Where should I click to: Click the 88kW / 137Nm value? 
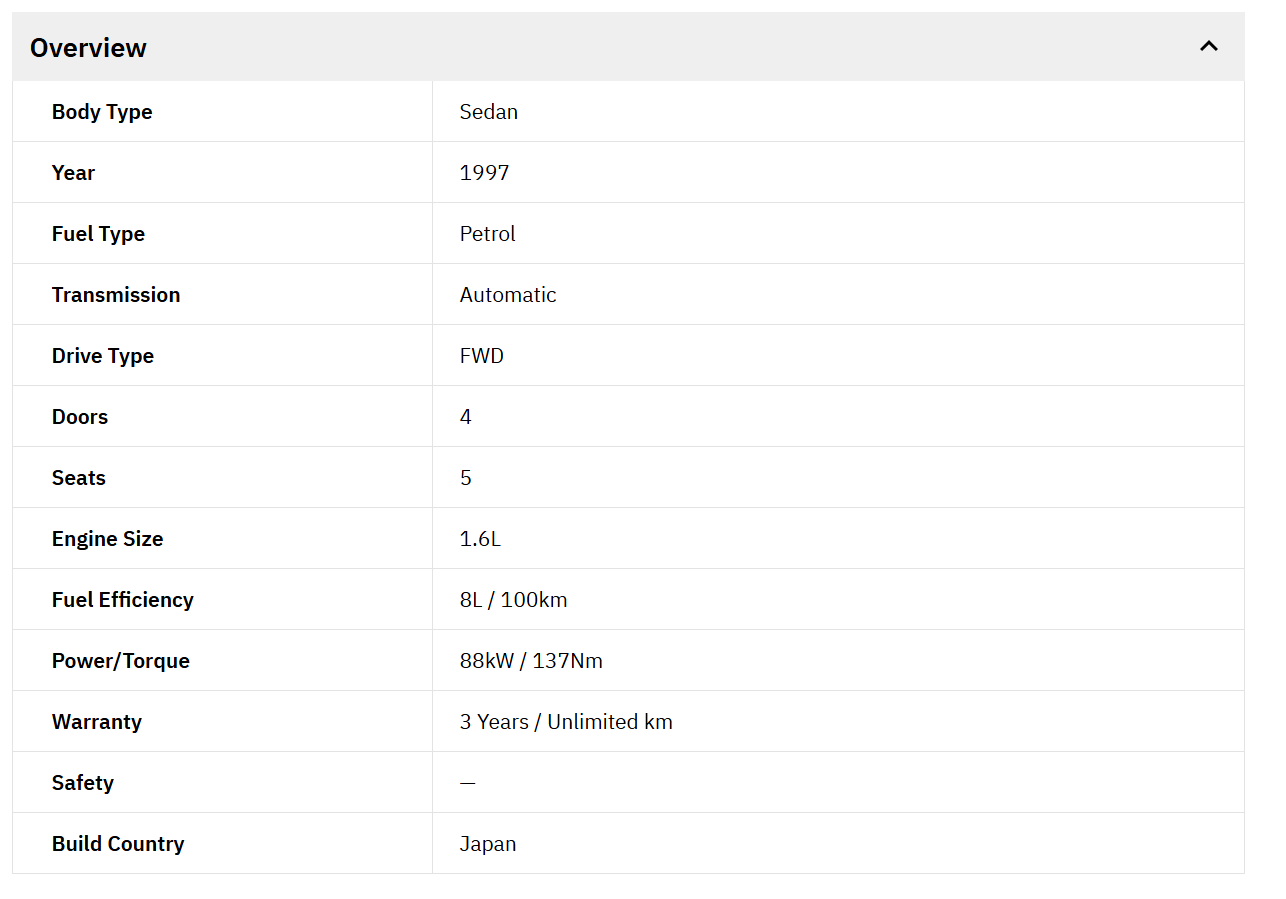tap(531, 661)
